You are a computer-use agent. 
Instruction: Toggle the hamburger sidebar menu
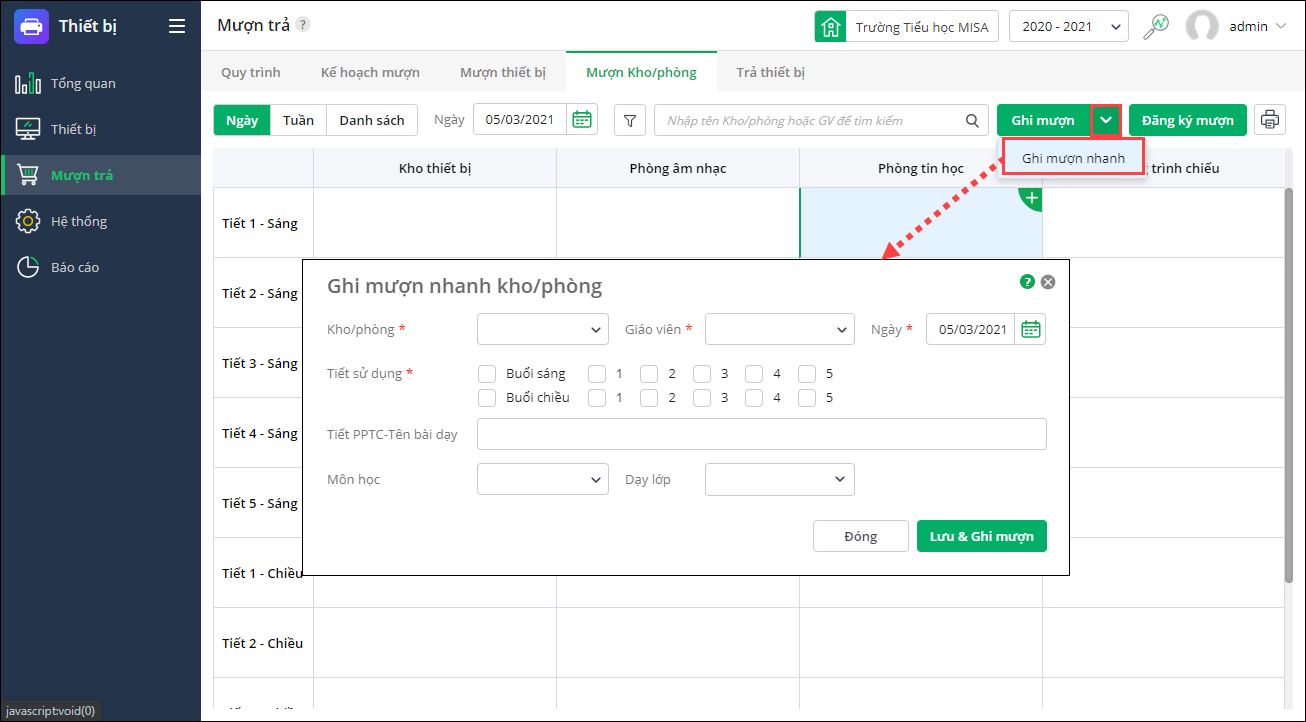[x=177, y=26]
